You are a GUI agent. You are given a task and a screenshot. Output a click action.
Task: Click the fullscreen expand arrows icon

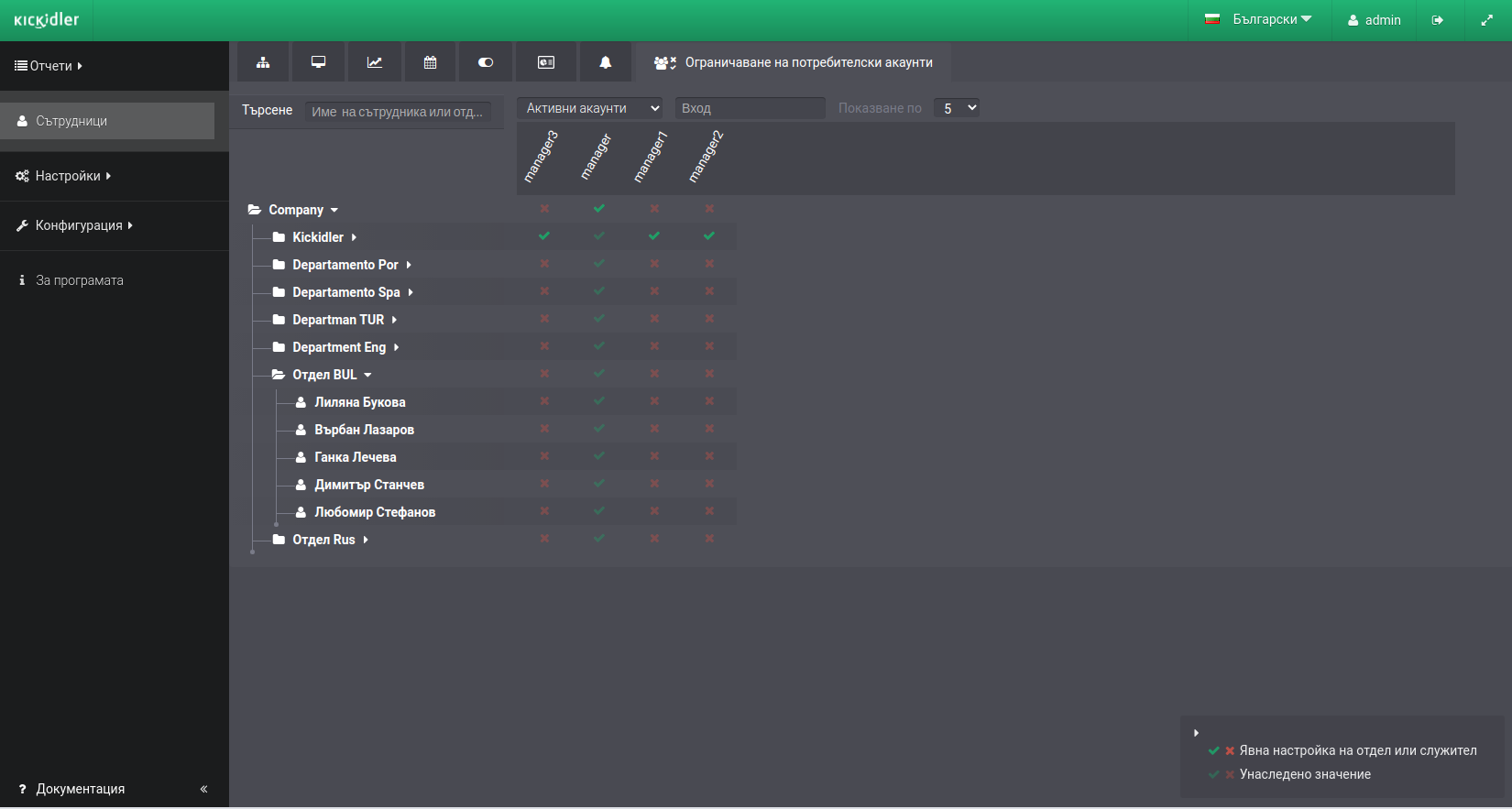(x=1486, y=20)
